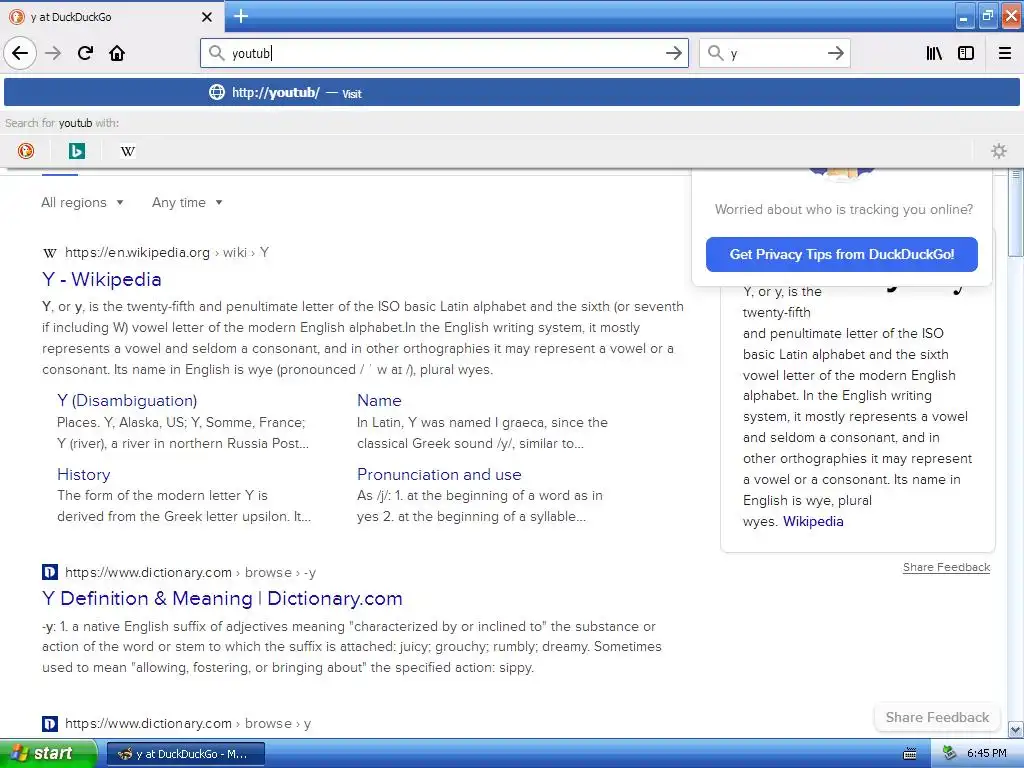
Task: Select the 'y at DuckDuckGo' tab
Action: [112, 17]
